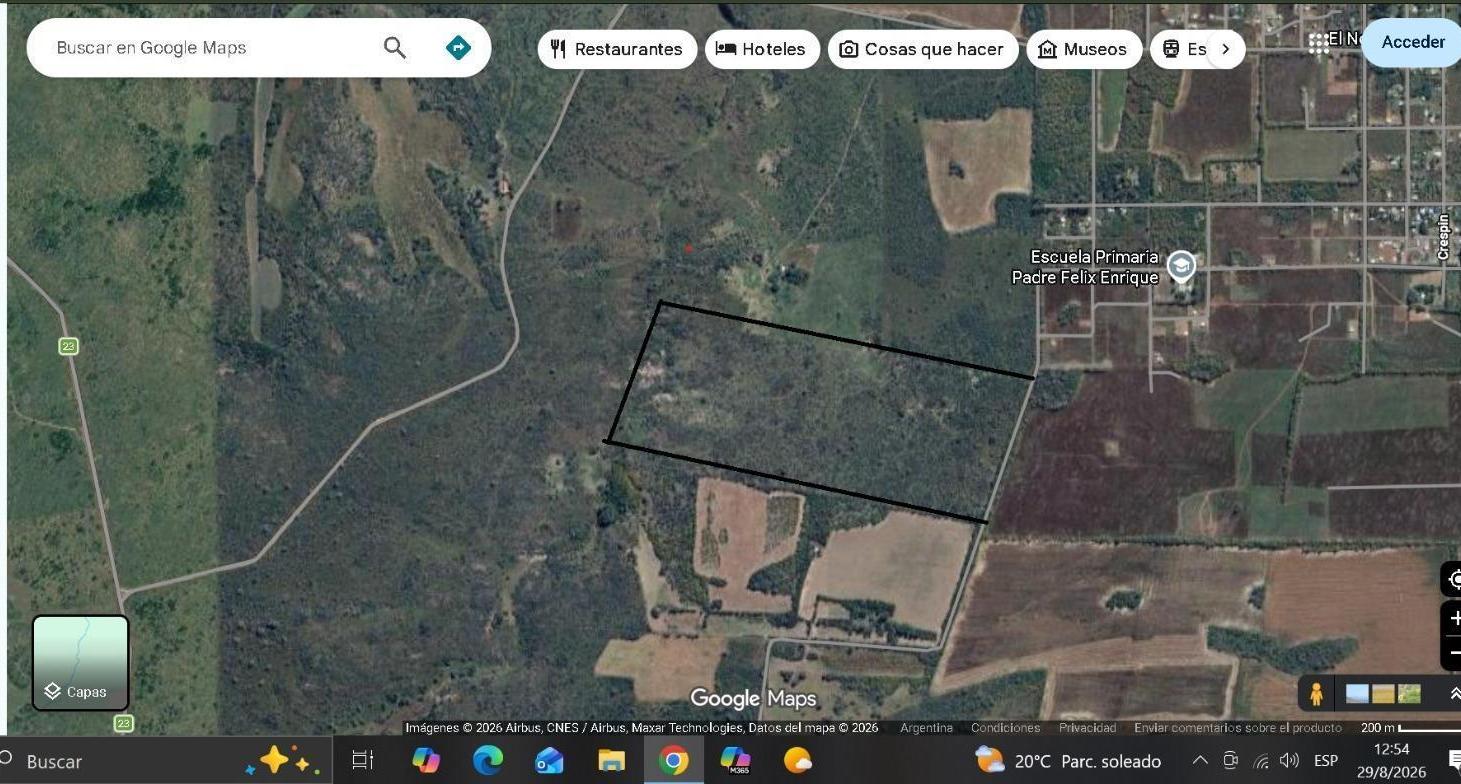Launch Copilot from the taskbar
Image resolution: width=1461 pixels, height=784 pixels.
click(426, 761)
